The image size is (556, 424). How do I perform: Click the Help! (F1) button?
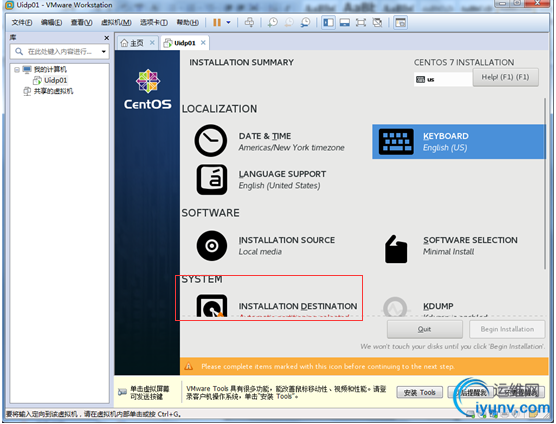506,77
